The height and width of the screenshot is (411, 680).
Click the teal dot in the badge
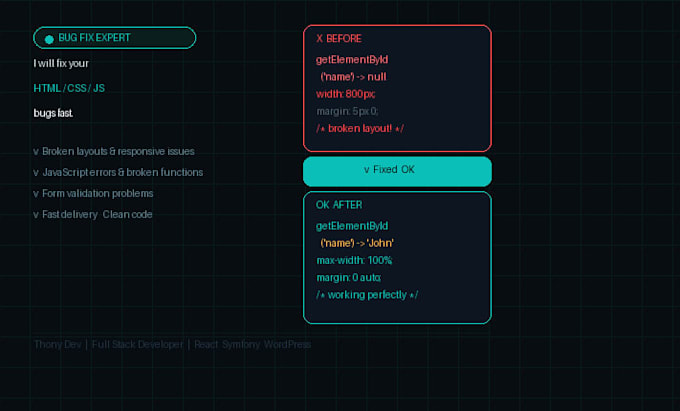pyautogui.click(x=49, y=39)
